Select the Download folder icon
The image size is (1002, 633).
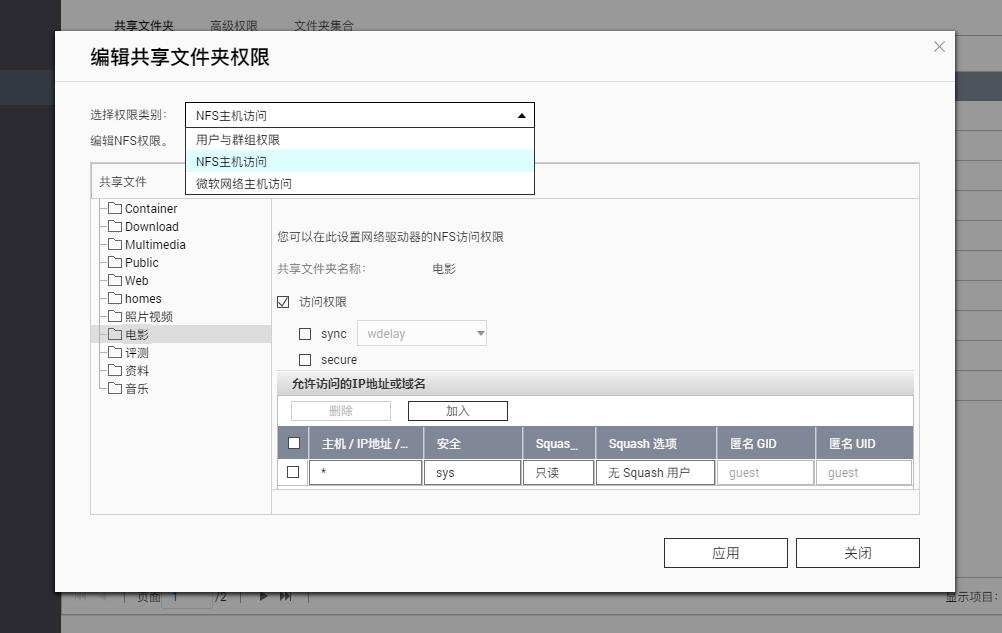click(x=115, y=226)
